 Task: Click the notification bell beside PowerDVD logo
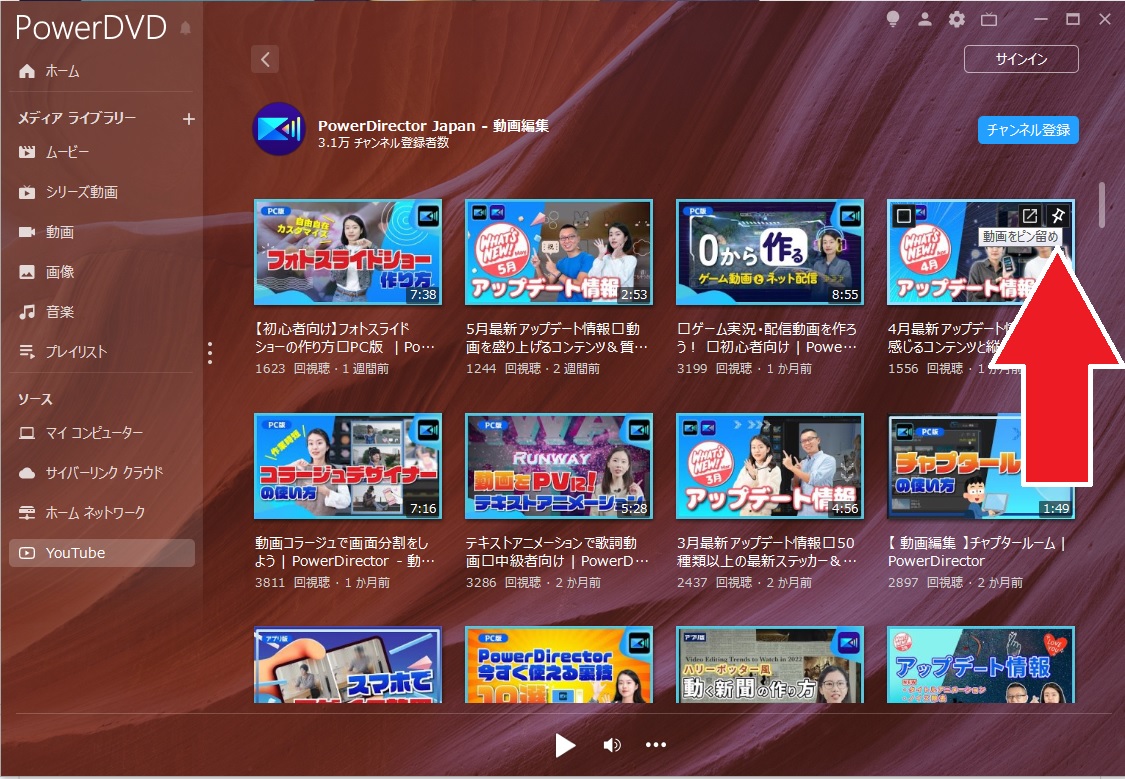click(x=185, y=29)
